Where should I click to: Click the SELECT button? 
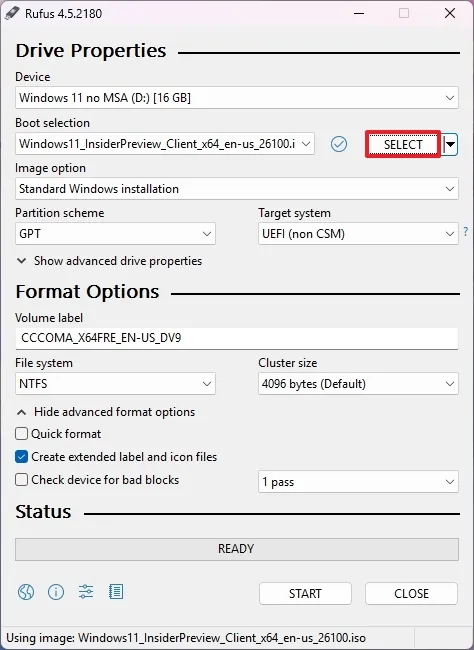click(403, 145)
